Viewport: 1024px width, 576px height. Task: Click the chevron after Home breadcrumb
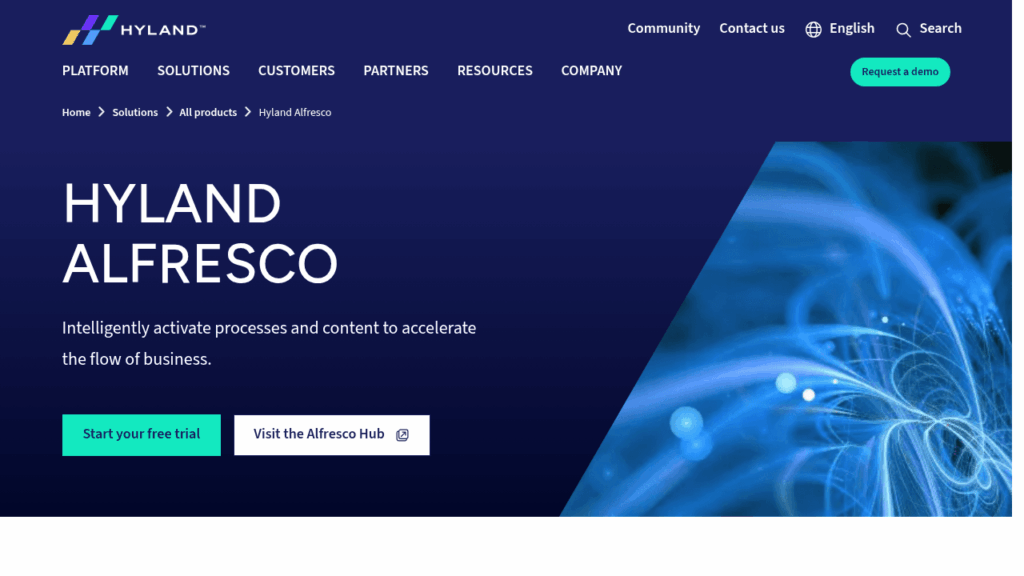click(x=101, y=112)
